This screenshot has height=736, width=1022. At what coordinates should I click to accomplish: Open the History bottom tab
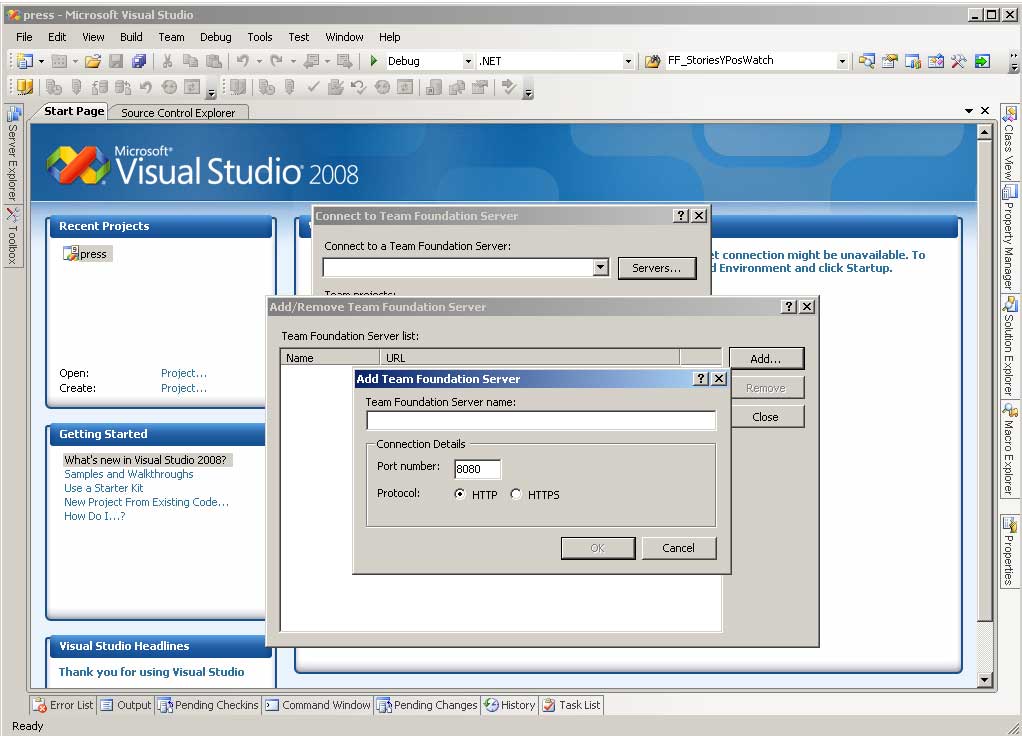coord(510,705)
